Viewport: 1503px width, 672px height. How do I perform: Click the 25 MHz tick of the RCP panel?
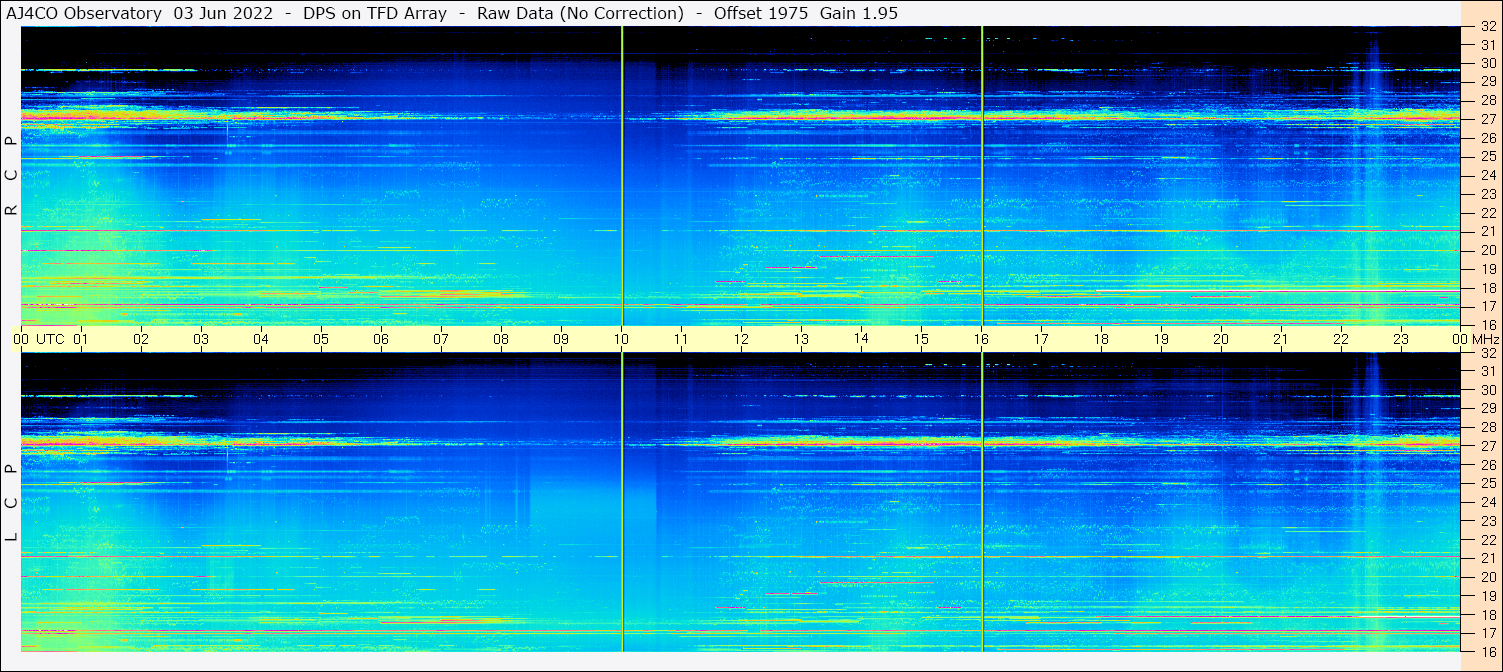(x=1488, y=157)
